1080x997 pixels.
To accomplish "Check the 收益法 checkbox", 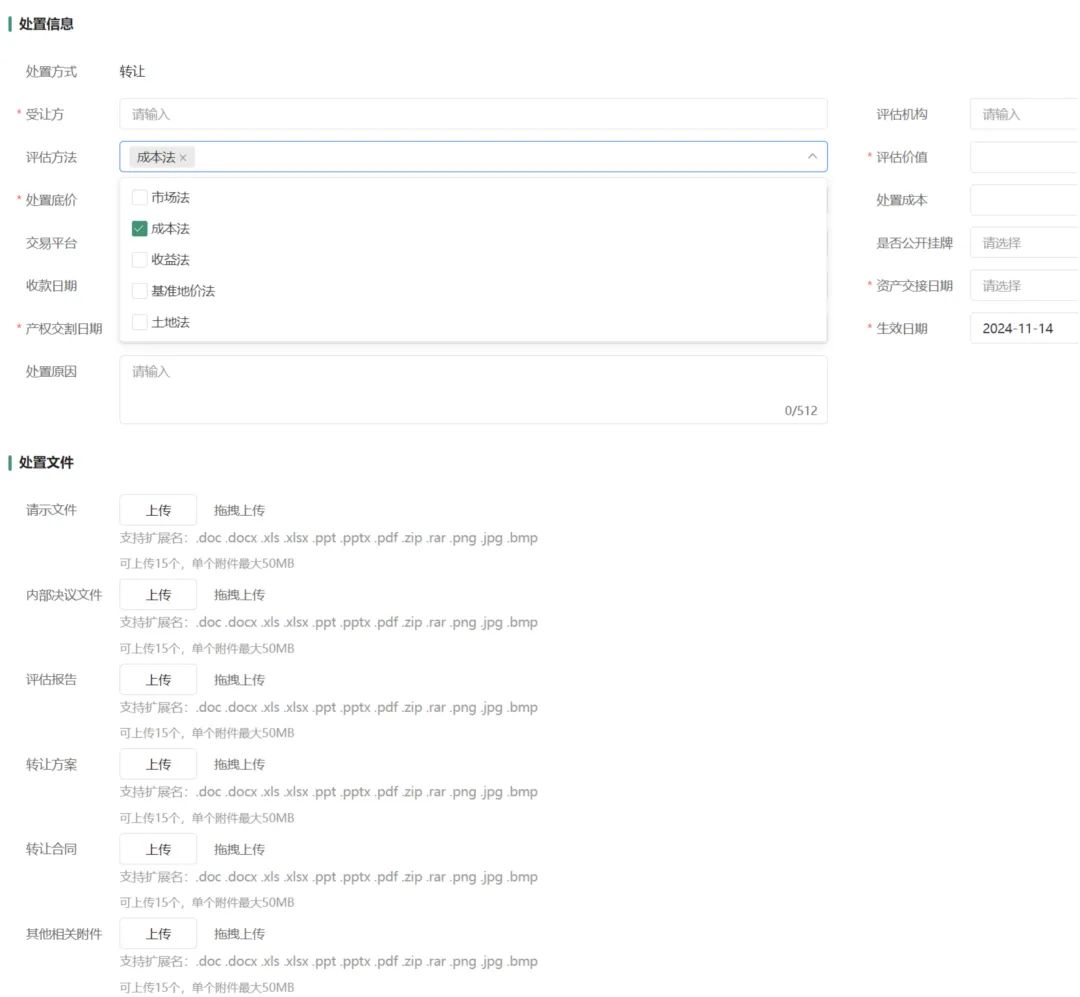I will [140, 260].
